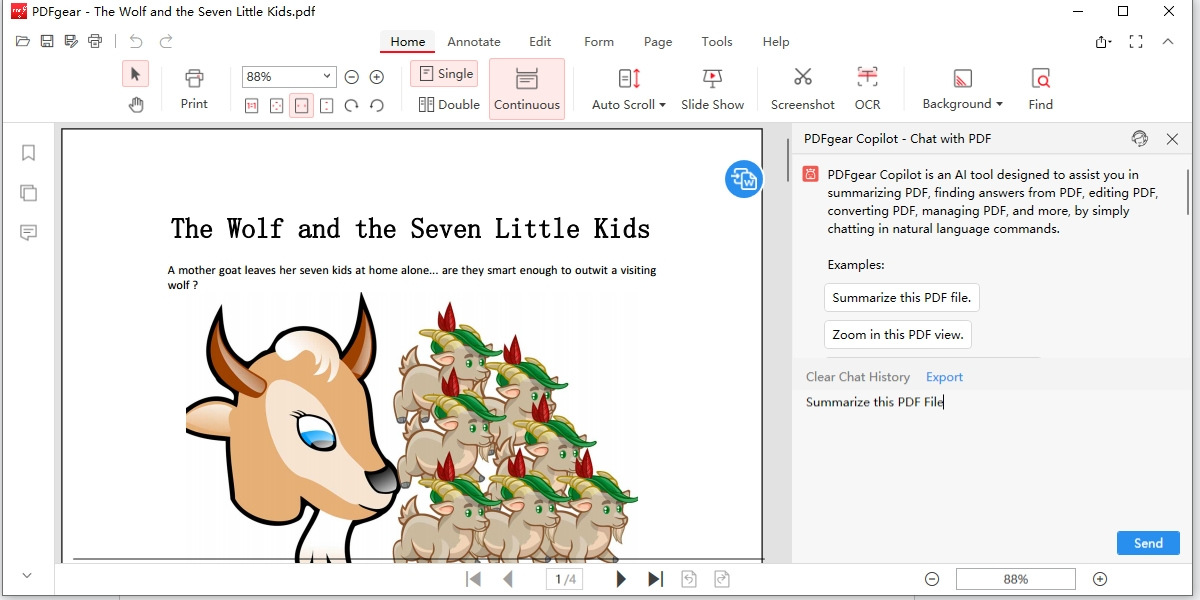The height and width of the screenshot is (600, 1200).
Task: Switch to Double page layout
Action: pyautogui.click(x=446, y=103)
